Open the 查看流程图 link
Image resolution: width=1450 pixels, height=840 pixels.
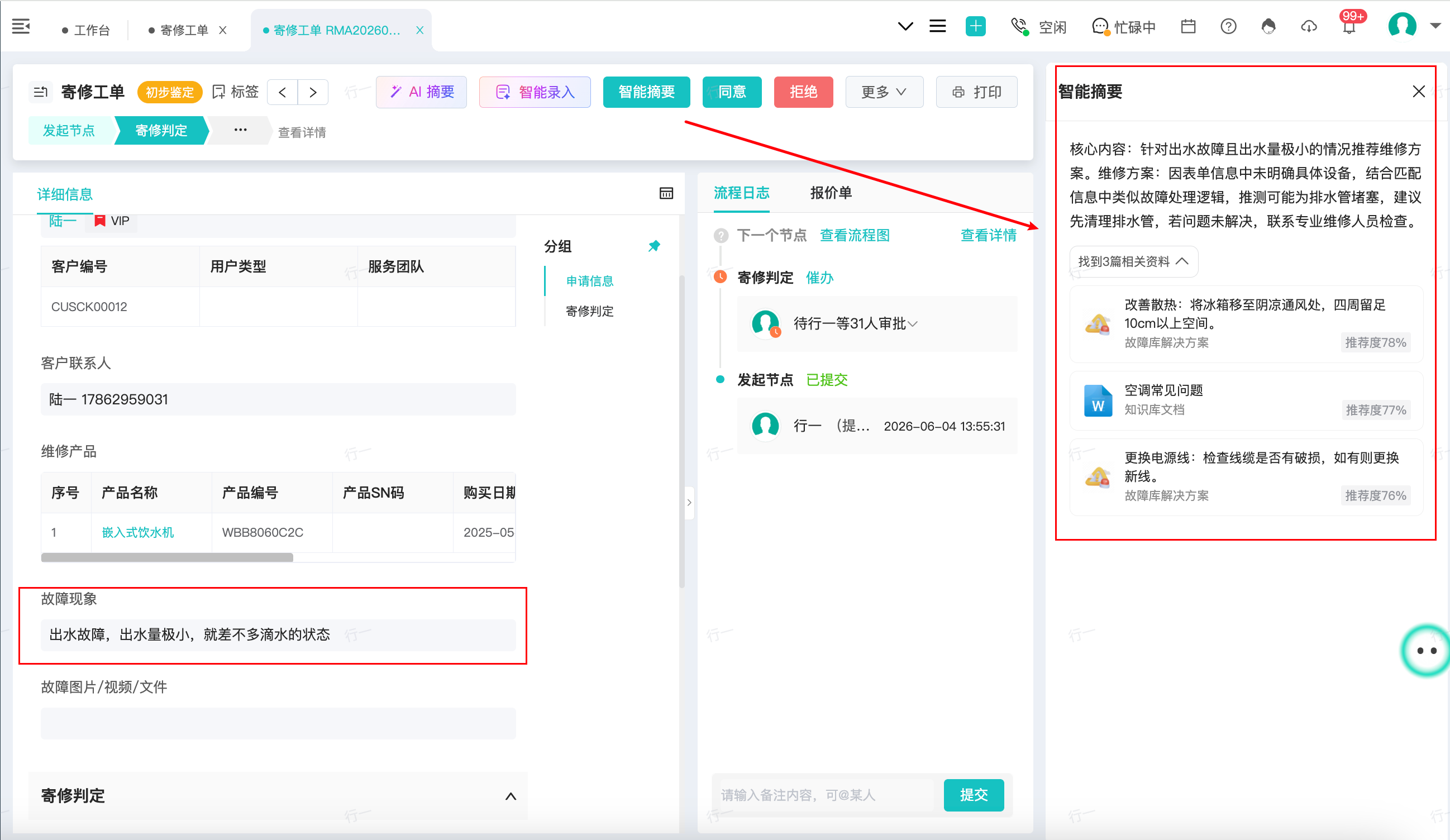pyautogui.click(x=855, y=235)
